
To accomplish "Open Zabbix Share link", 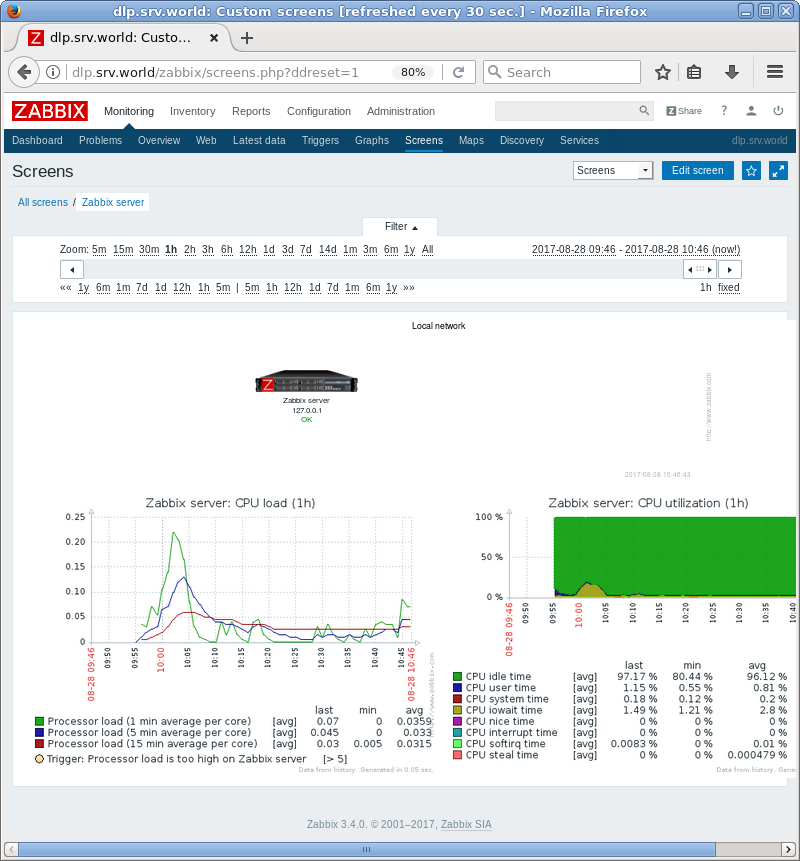I will click(x=684, y=111).
